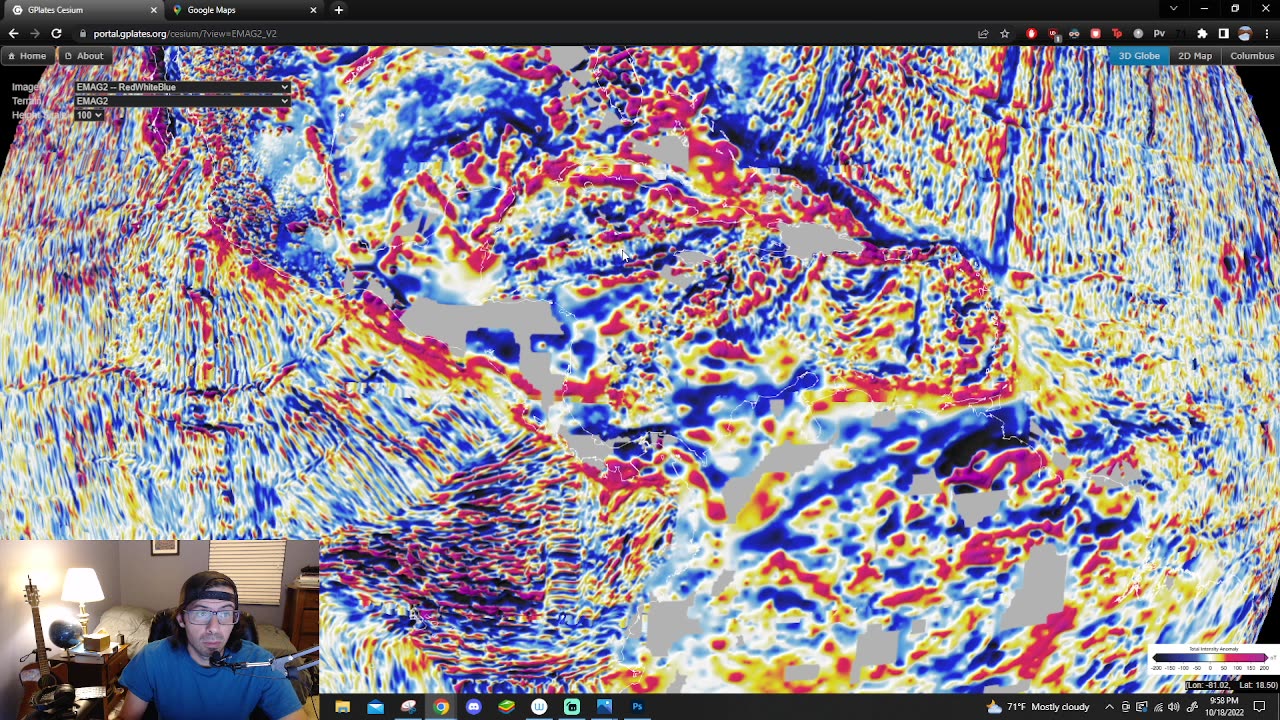The width and height of the screenshot is (1280, 720).
Task: Open the clock showing 9:58 PM
Action: (1223, 707)
